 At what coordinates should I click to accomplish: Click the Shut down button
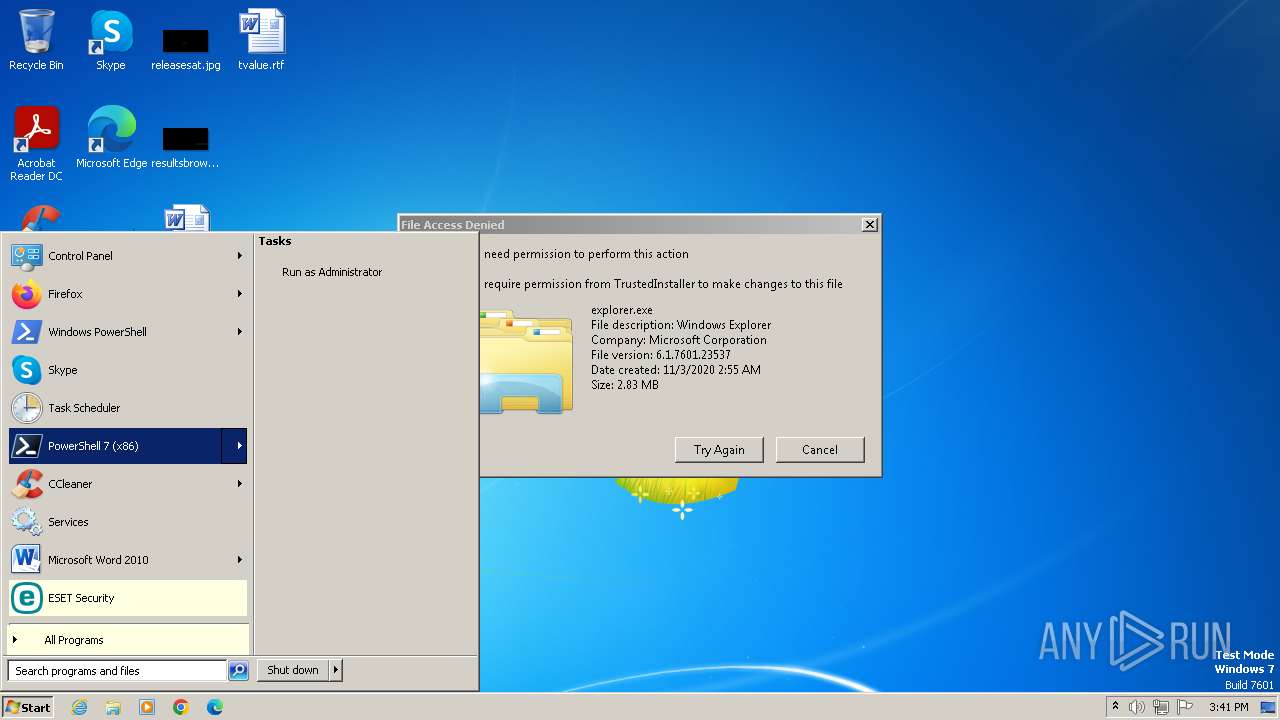293,670
